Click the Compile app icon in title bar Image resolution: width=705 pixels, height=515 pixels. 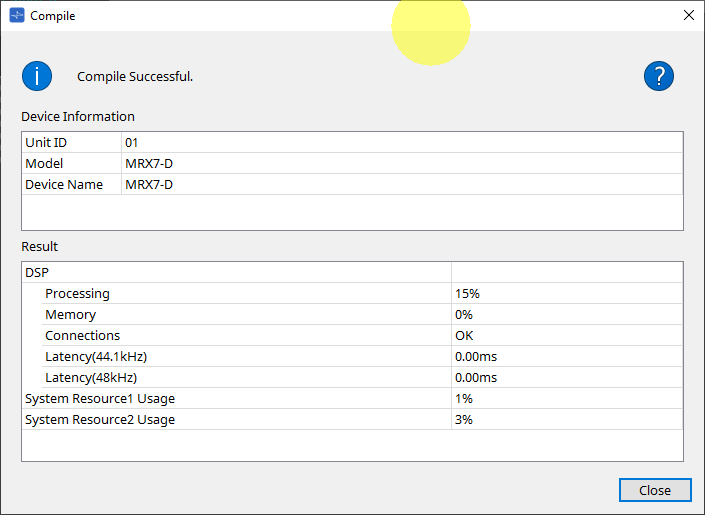tap(17, 15)
